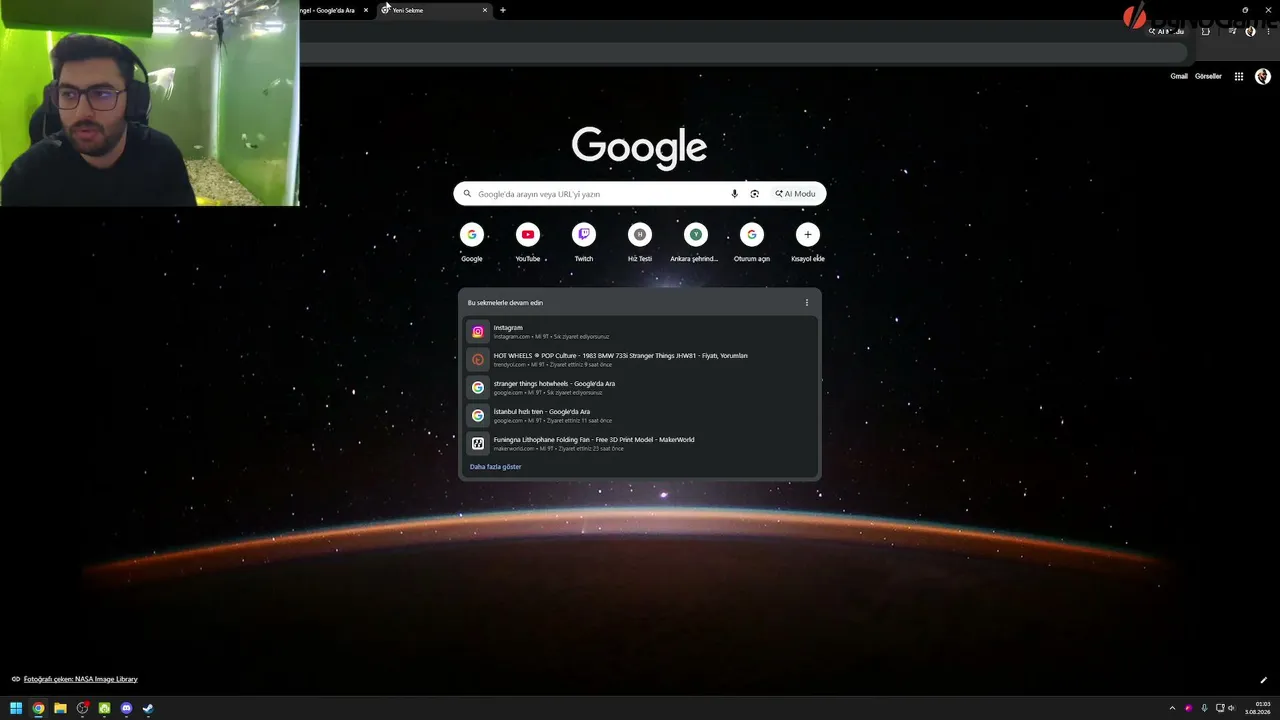Click the Chrome taskbar icon
1280x720 pixels.
38,708
